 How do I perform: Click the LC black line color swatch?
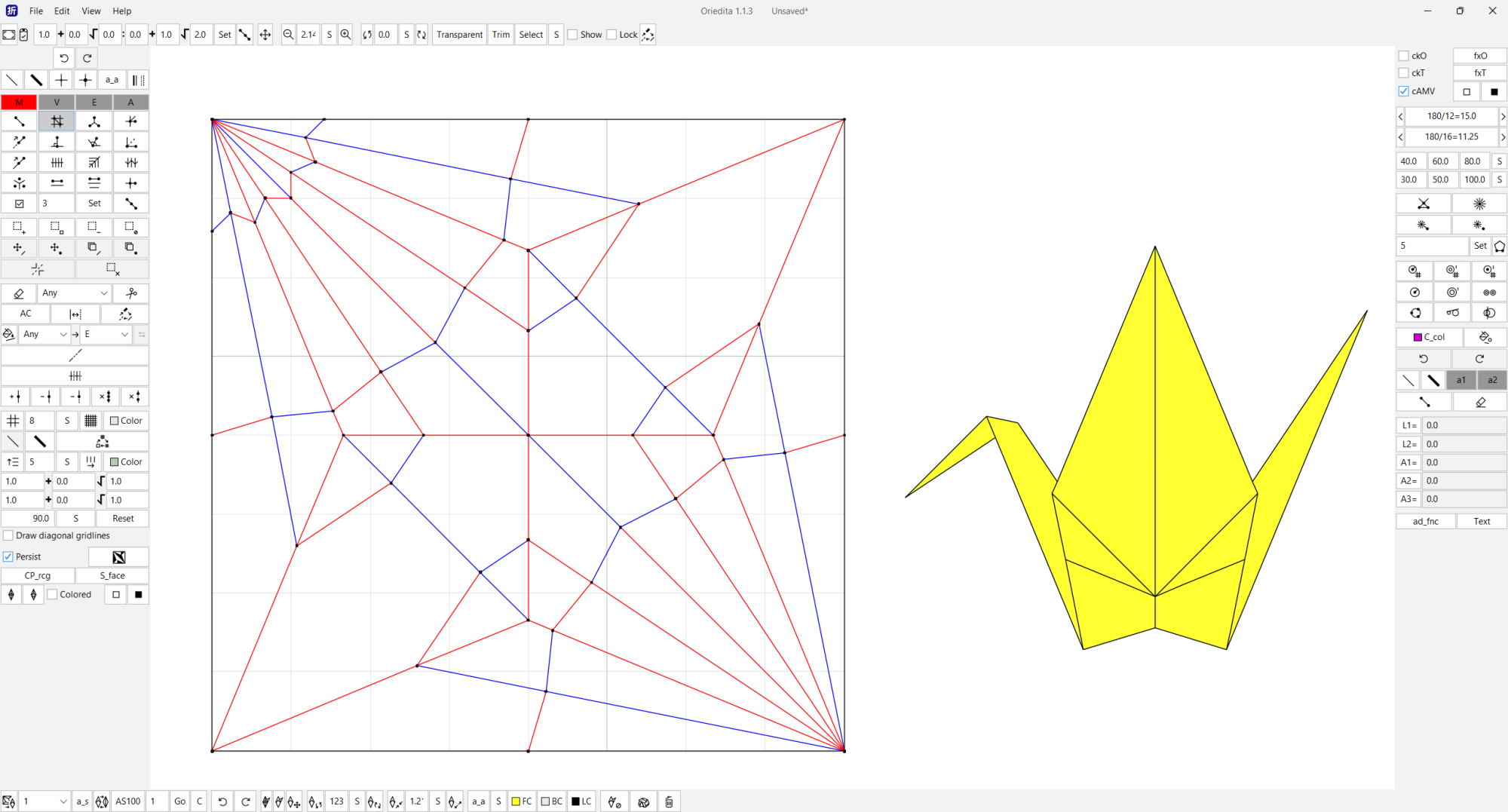581,801
